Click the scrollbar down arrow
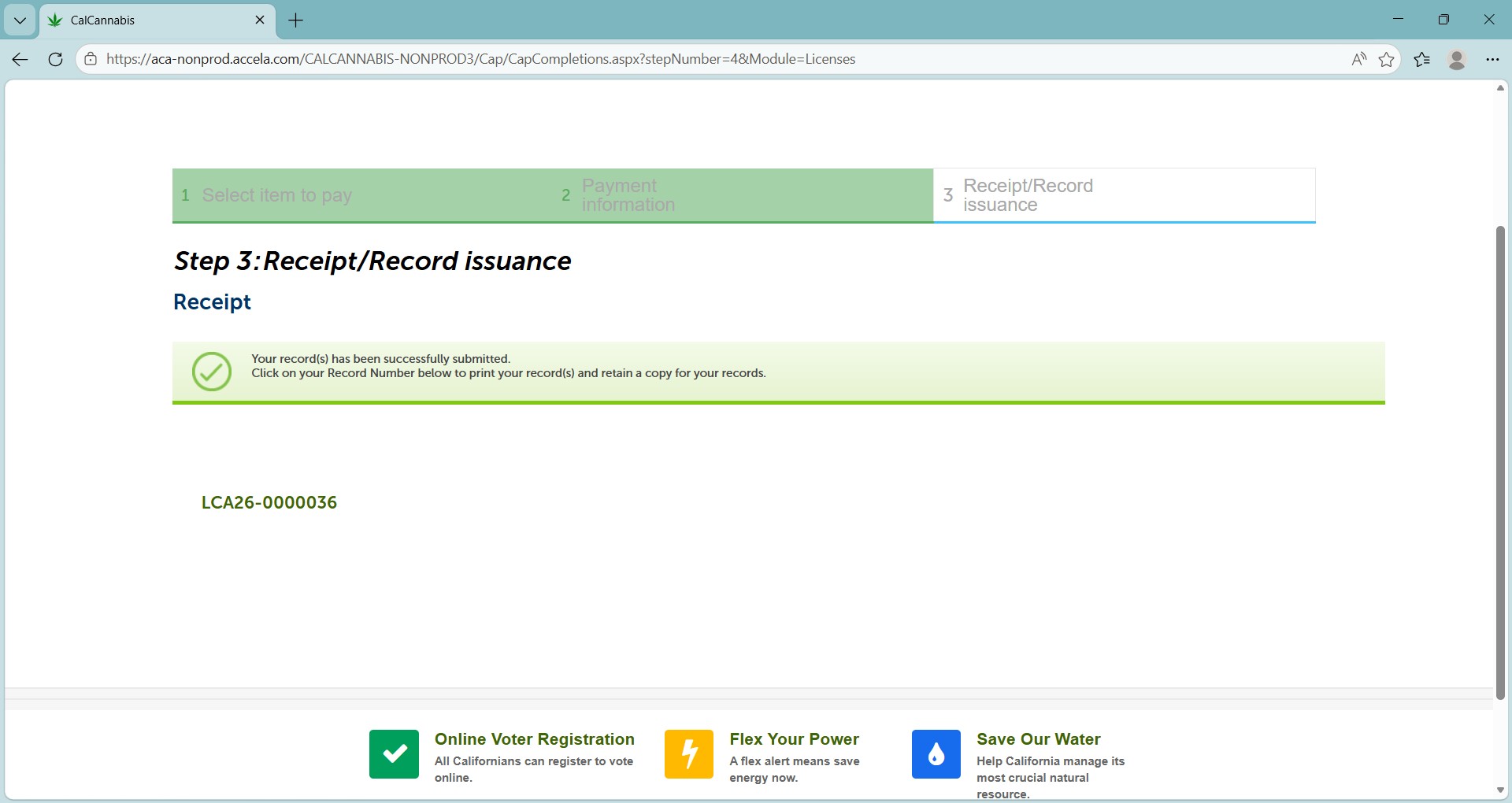The width and height of the screenshot is (1512, 803). [x=1500, y=790]
